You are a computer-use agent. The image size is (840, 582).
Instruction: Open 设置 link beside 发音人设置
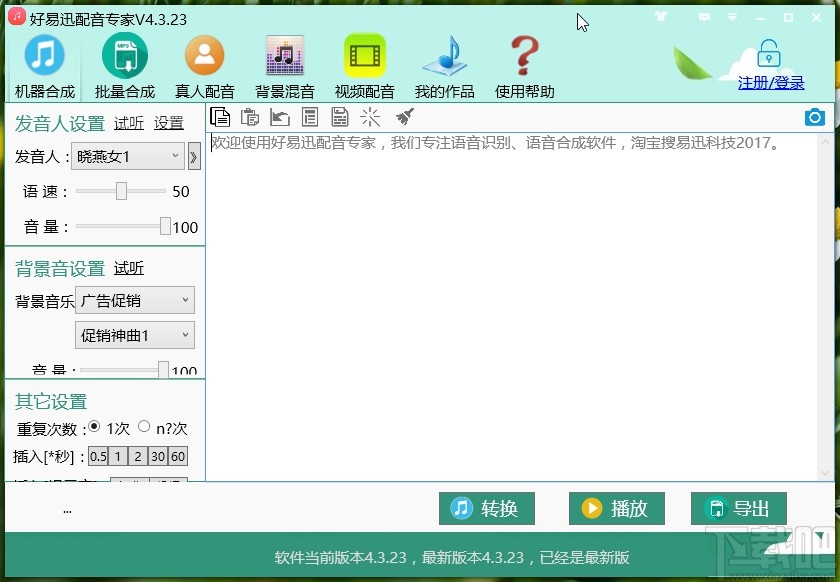pos(169,123)
